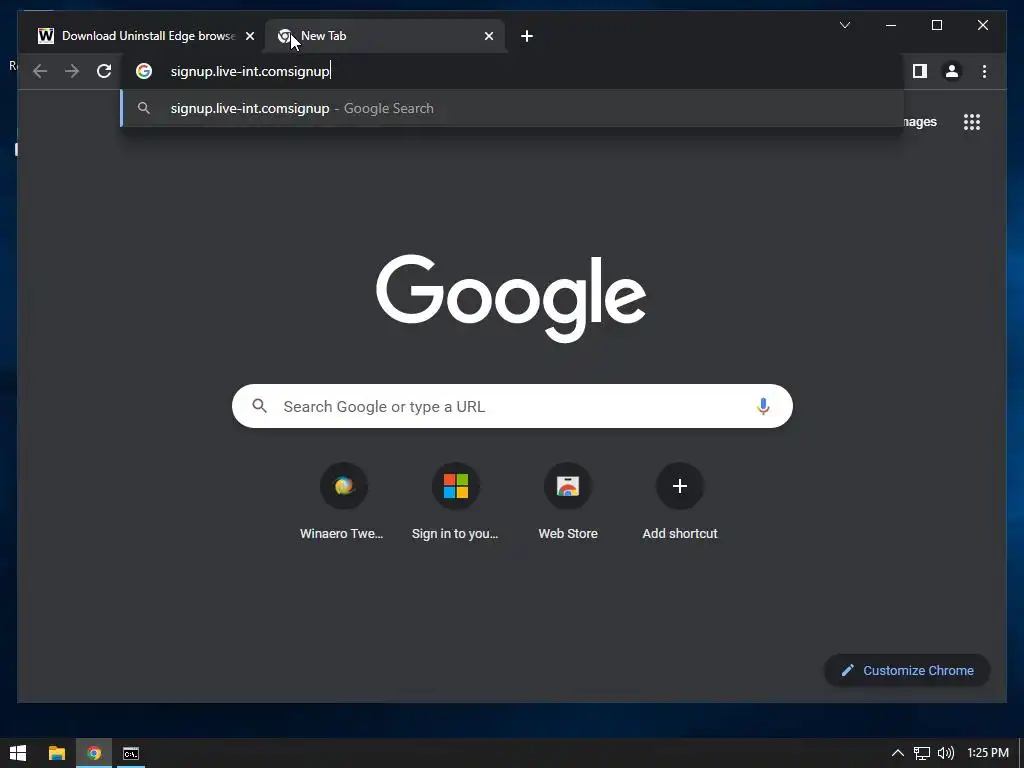The width and height of the screenshot is (1024, 768).
Task: Open File Explorer from the taskbar
Action: coord(57,753)
